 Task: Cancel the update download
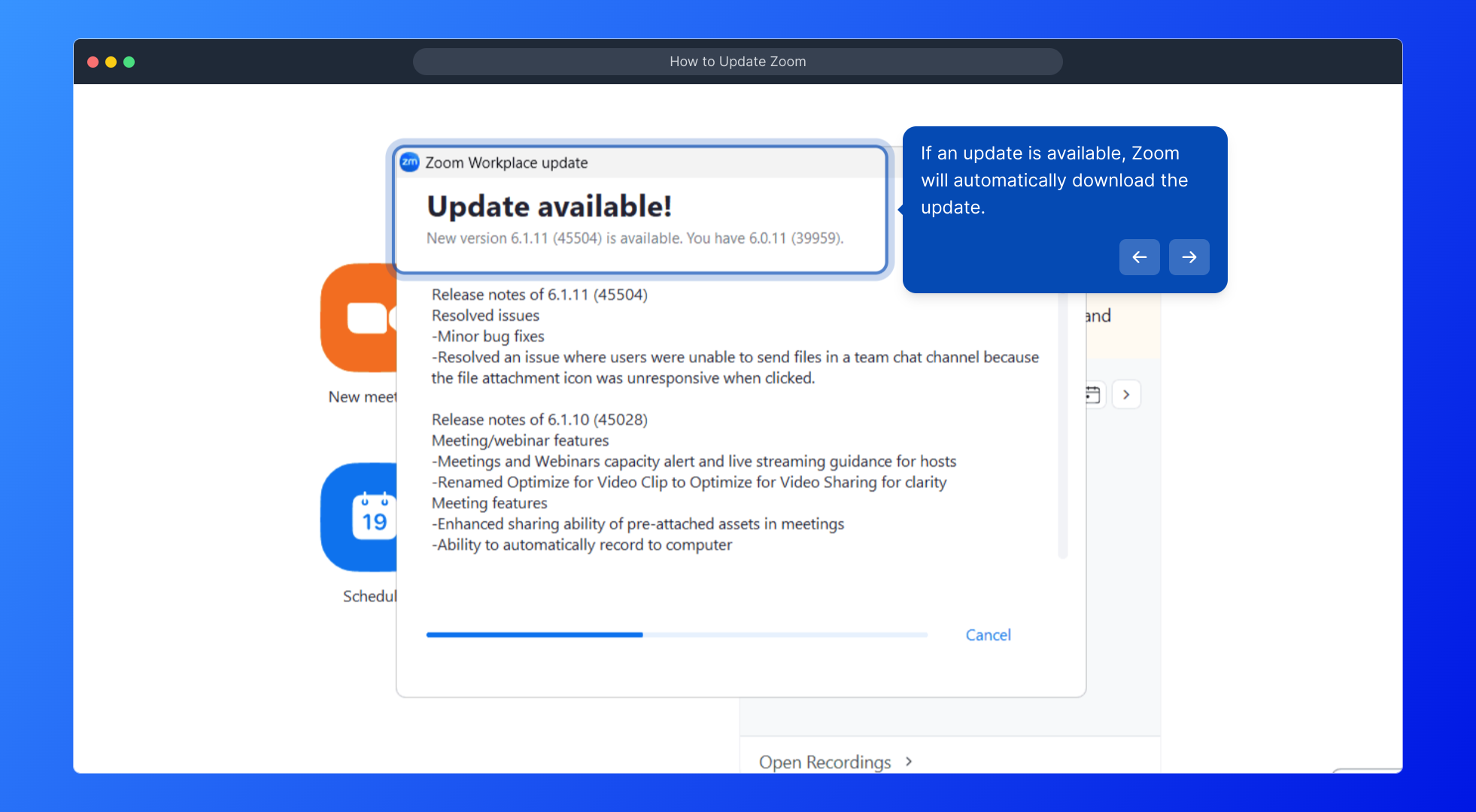[x=988, y=635]
